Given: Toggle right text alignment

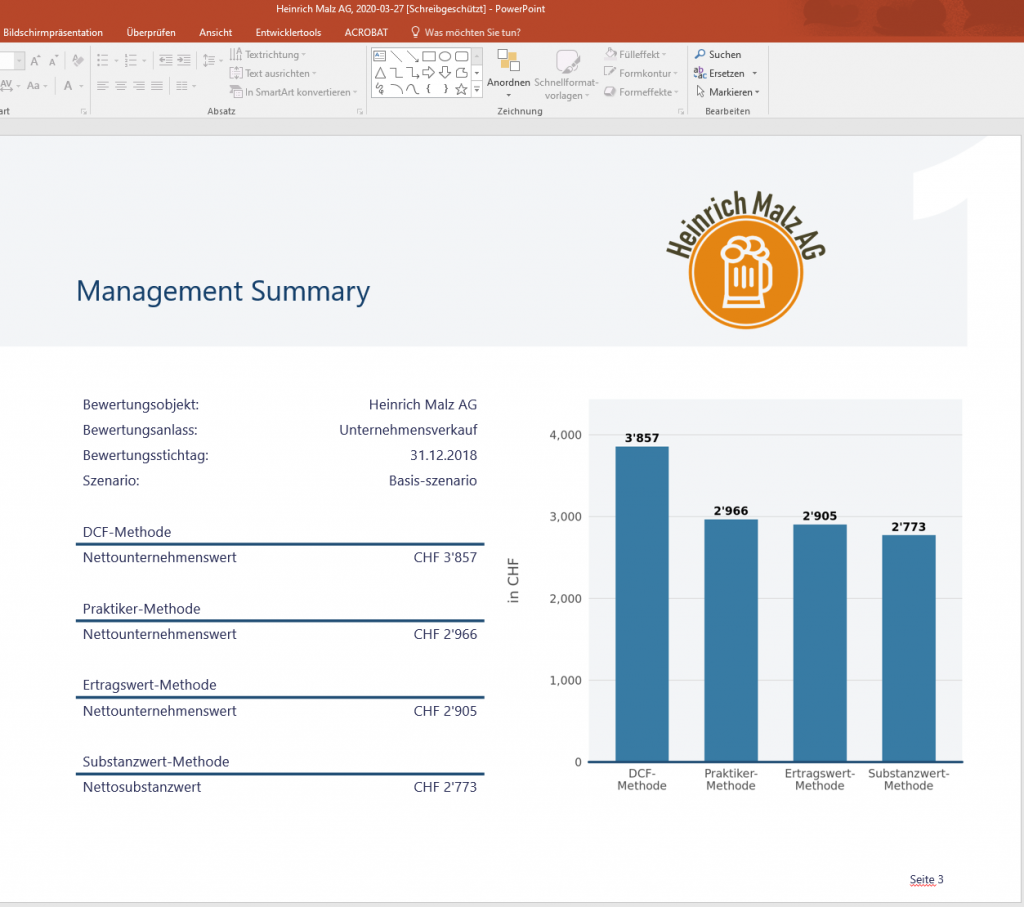Looking at the screenshot, I should pos(139,86).
